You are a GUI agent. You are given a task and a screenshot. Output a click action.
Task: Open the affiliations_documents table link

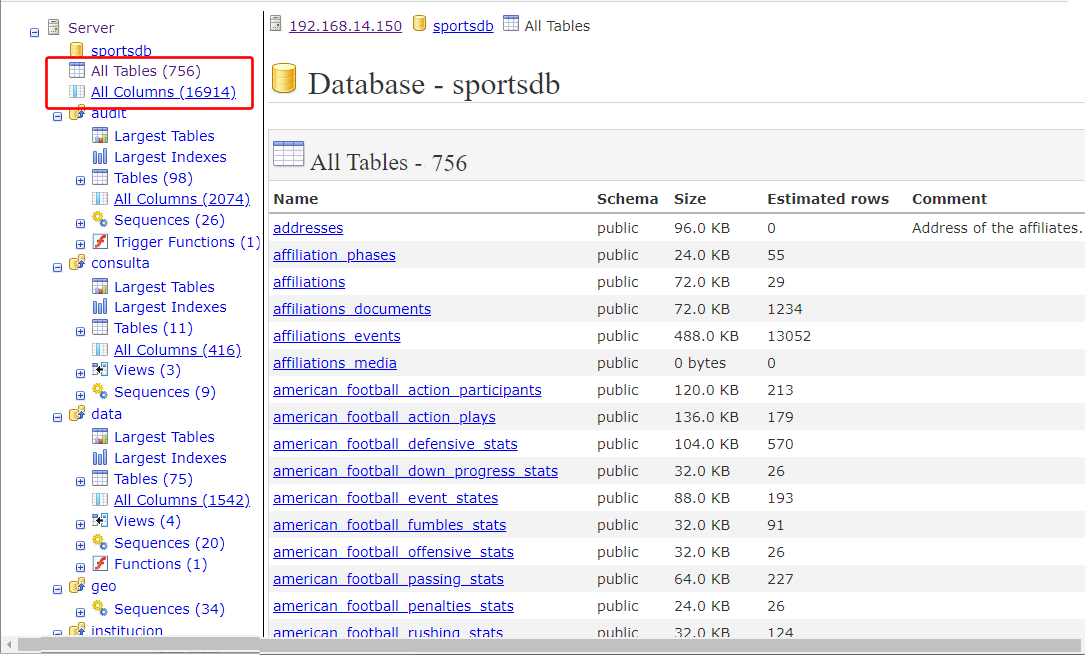[x=352, y=308]
